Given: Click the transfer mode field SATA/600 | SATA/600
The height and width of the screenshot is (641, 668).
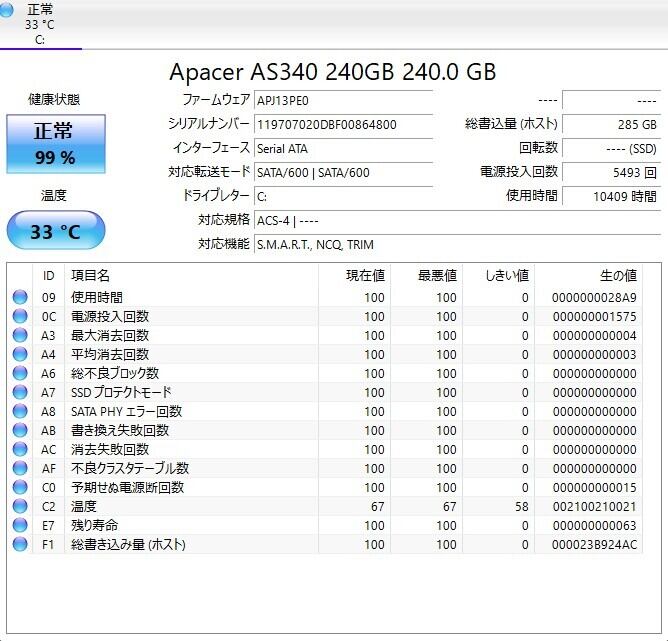Looking at the screenshot, I should (x=343, y=172).
